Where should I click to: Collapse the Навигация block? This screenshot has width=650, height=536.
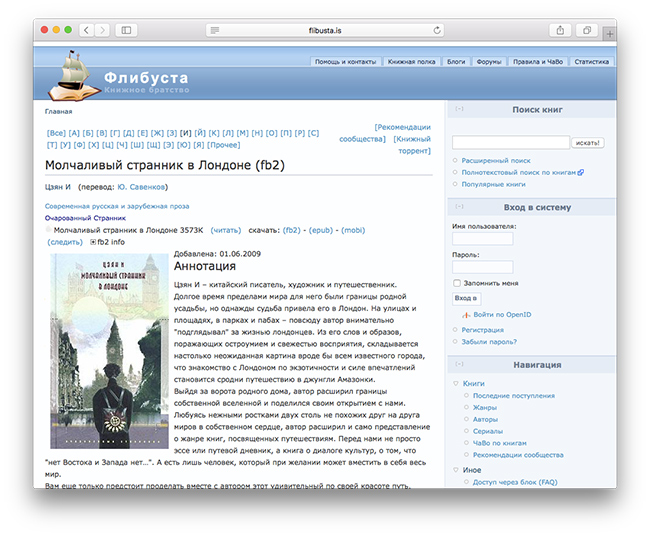[459, 364]
